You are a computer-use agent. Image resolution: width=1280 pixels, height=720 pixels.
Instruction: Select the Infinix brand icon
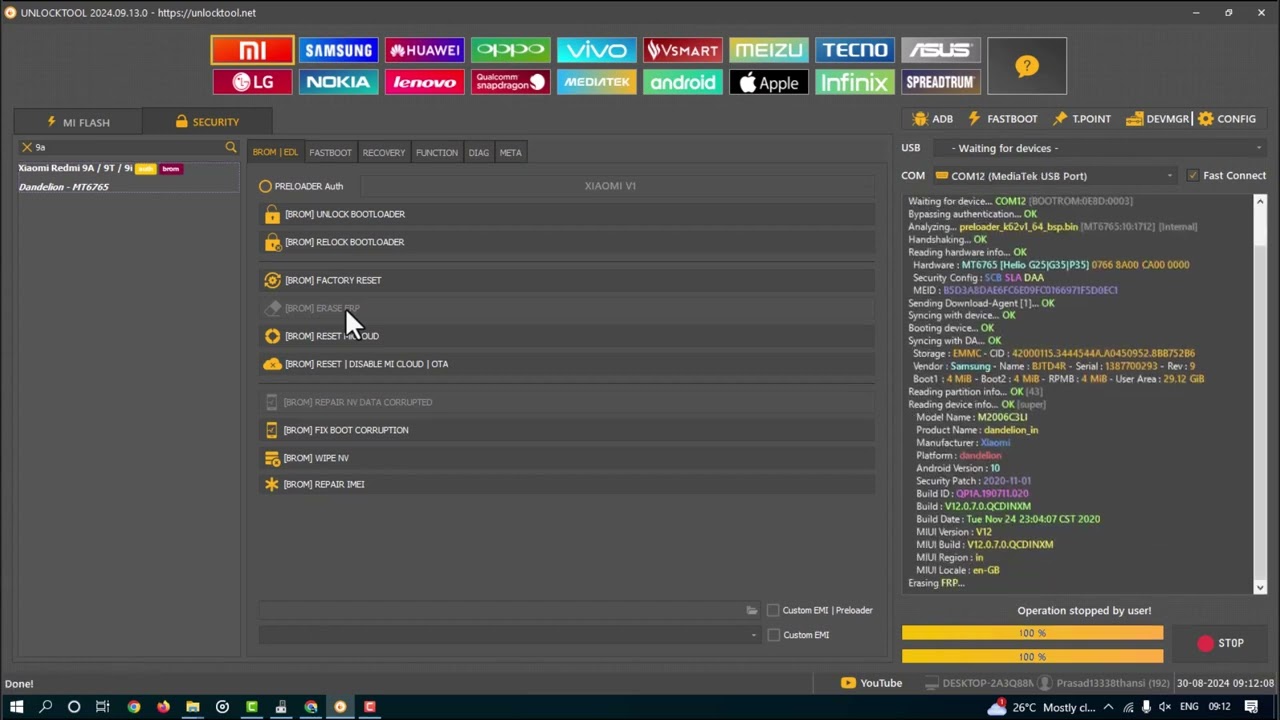point(855,82)
